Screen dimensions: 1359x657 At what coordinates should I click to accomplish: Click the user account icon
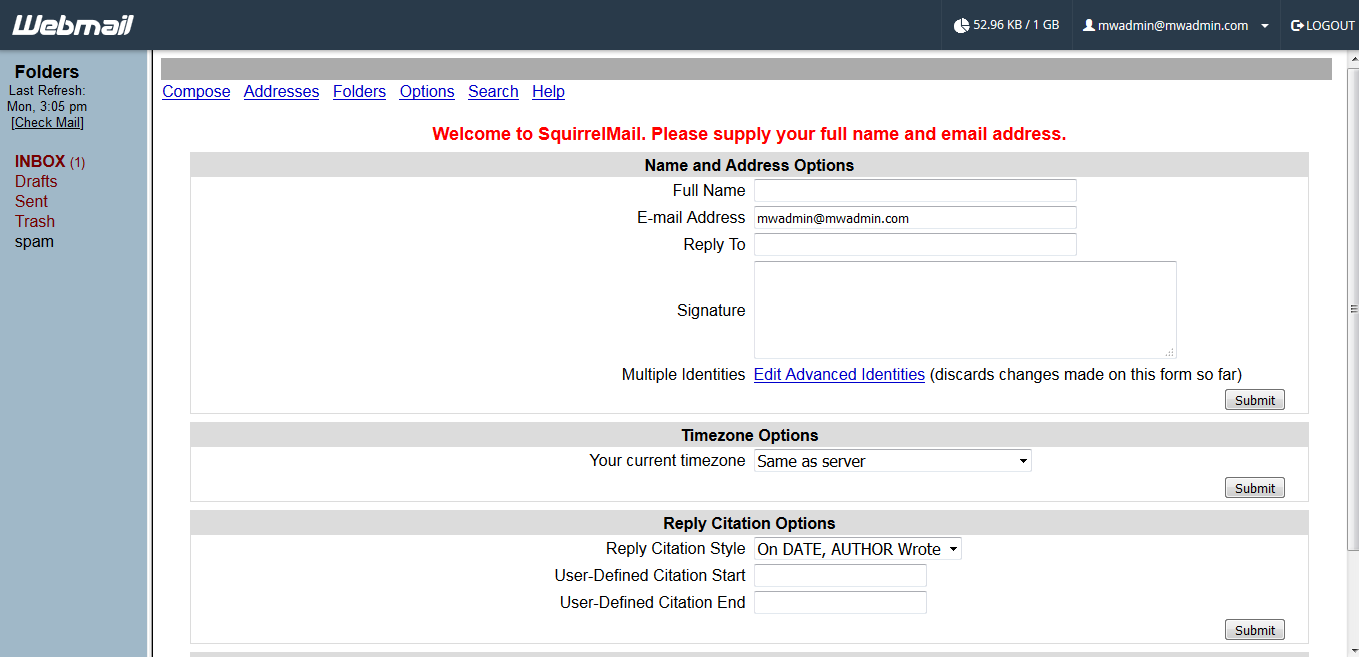point(1089,25)
